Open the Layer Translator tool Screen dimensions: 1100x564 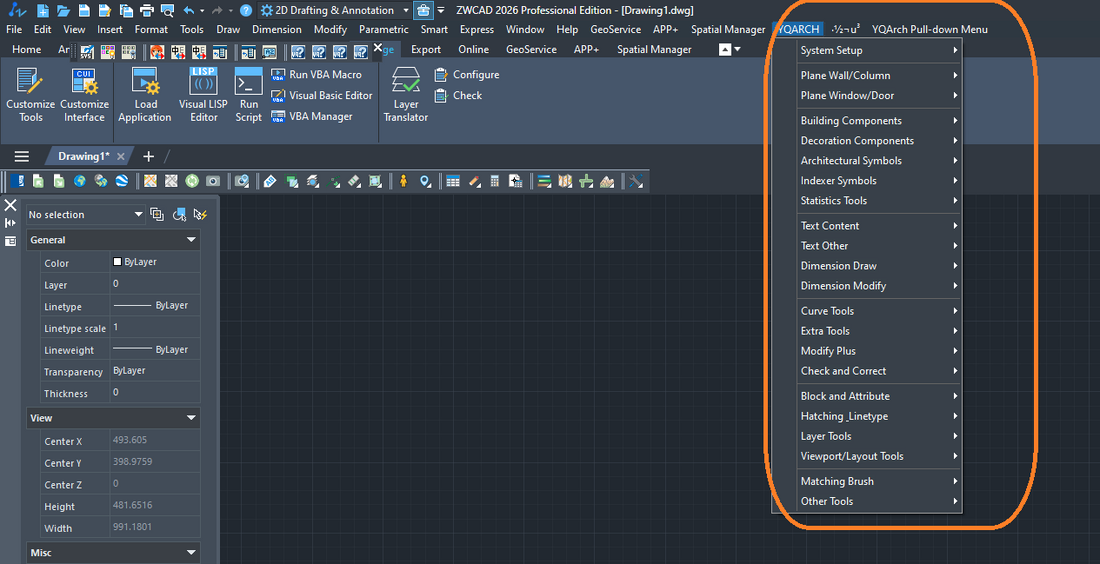(x=405, y=95)
